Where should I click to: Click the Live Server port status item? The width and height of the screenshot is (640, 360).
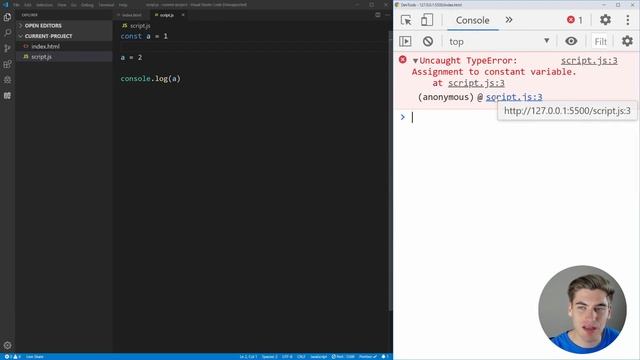point(343,357)
